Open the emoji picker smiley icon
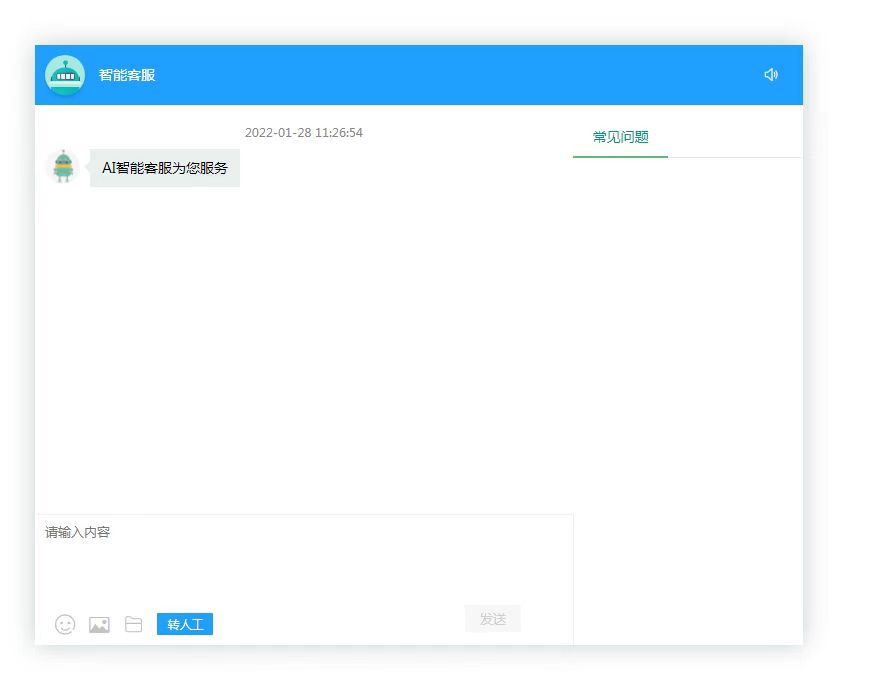 (x=65, y=624)
